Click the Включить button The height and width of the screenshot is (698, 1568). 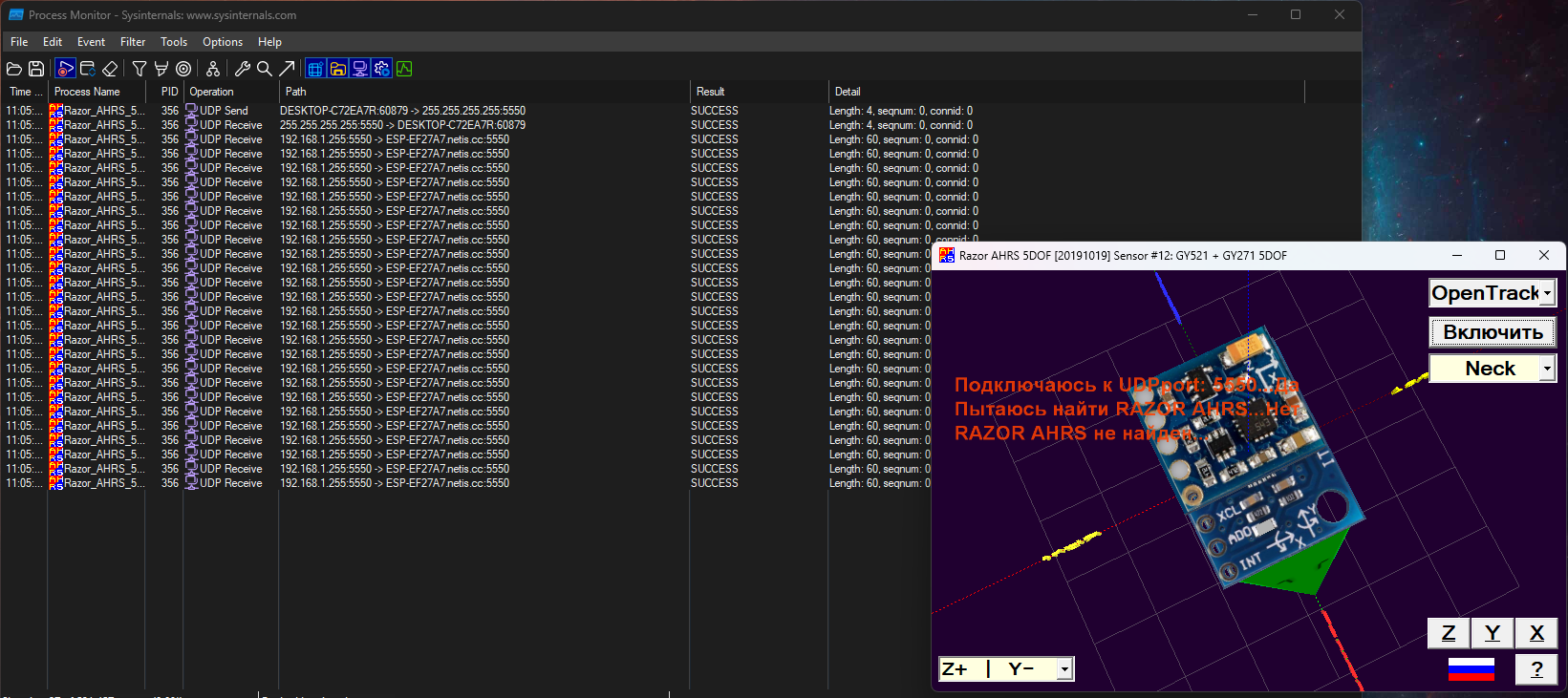pos(1493,332)
